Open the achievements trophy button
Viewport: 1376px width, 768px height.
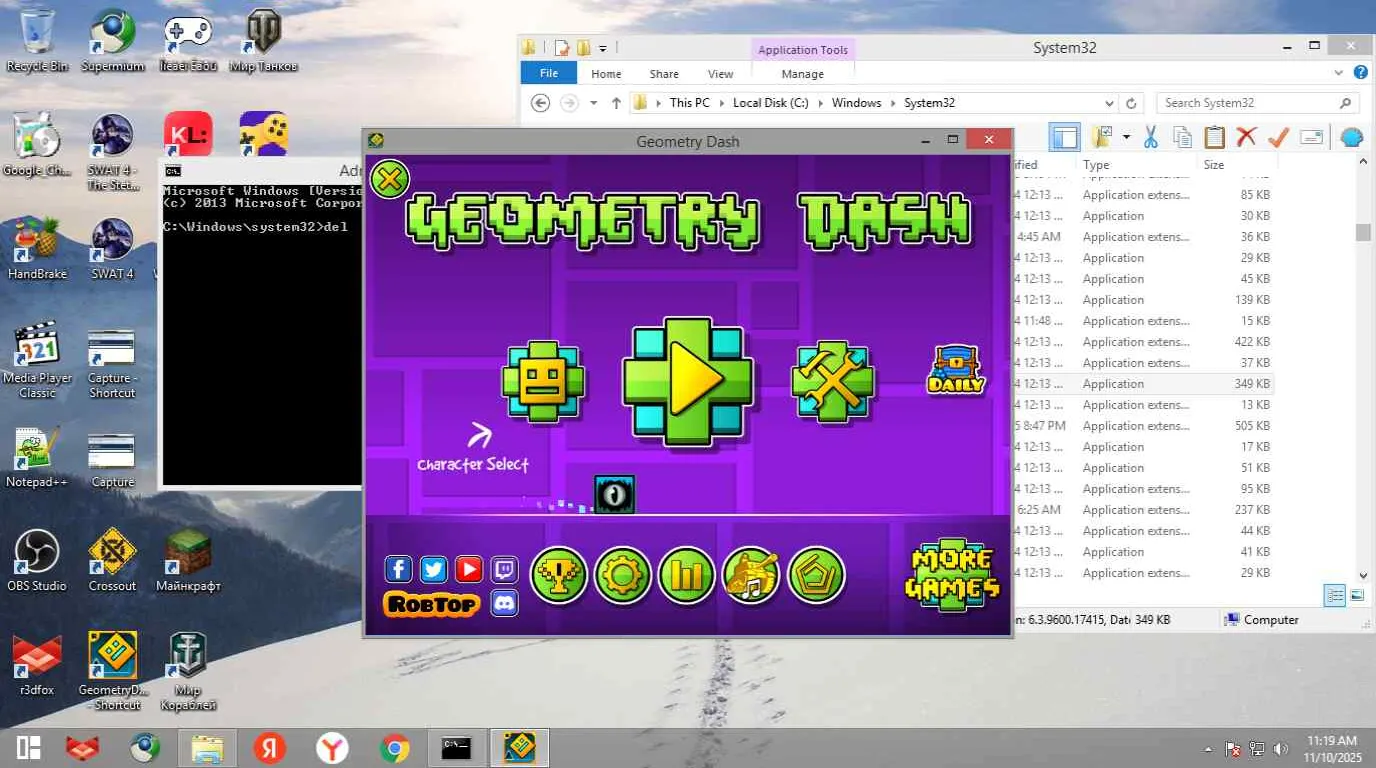pyautogui.click(x=558, y=575)
